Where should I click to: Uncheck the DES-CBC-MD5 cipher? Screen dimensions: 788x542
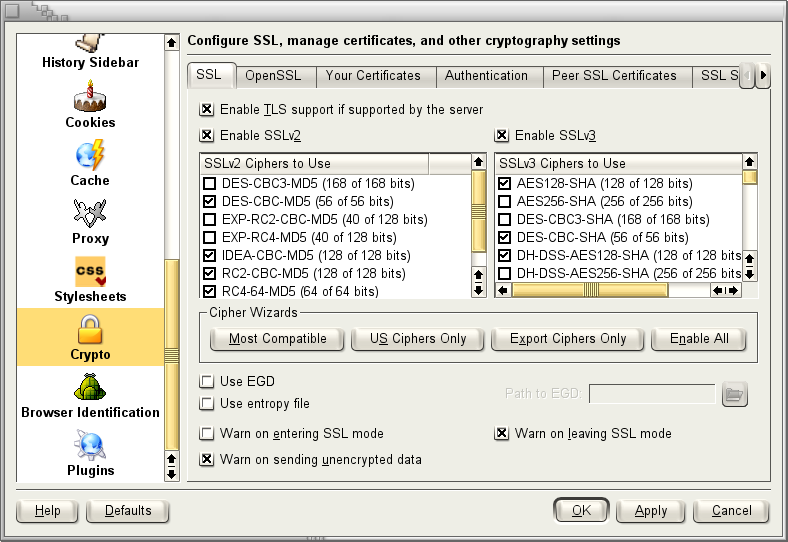[x=209, y=201]
